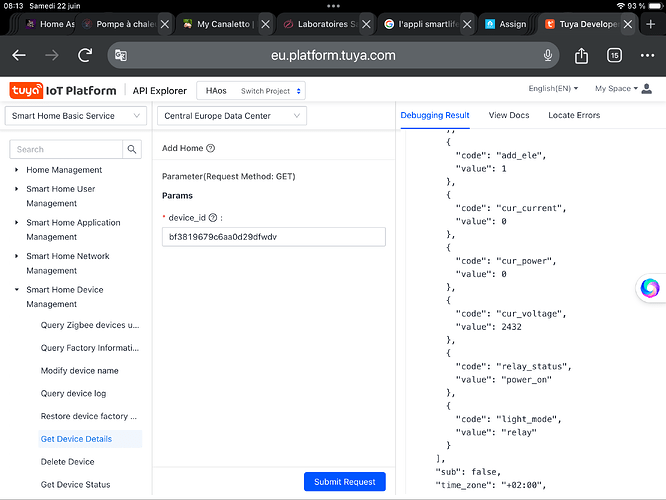Collapse Smart Home Device Management node
The width and height of the screenshot is (666, 500).
pyautogui.click(x=17, y=290)
